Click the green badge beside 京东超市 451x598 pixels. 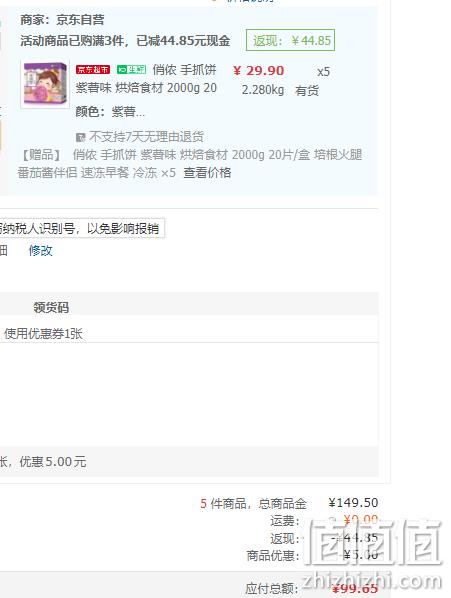click(x=132, y=69)
